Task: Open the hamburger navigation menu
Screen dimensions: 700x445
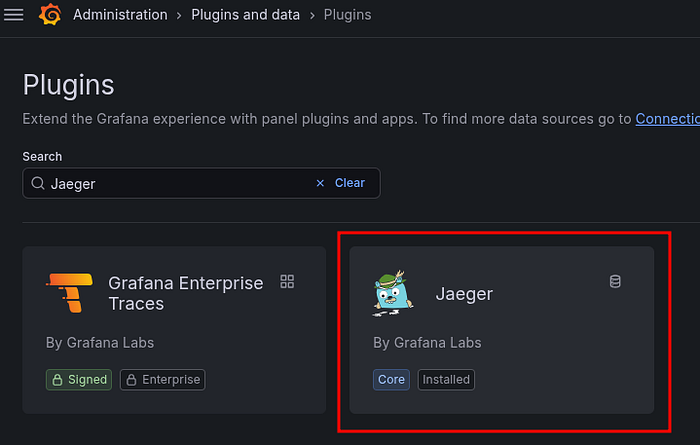Action: tap(13, 15)
